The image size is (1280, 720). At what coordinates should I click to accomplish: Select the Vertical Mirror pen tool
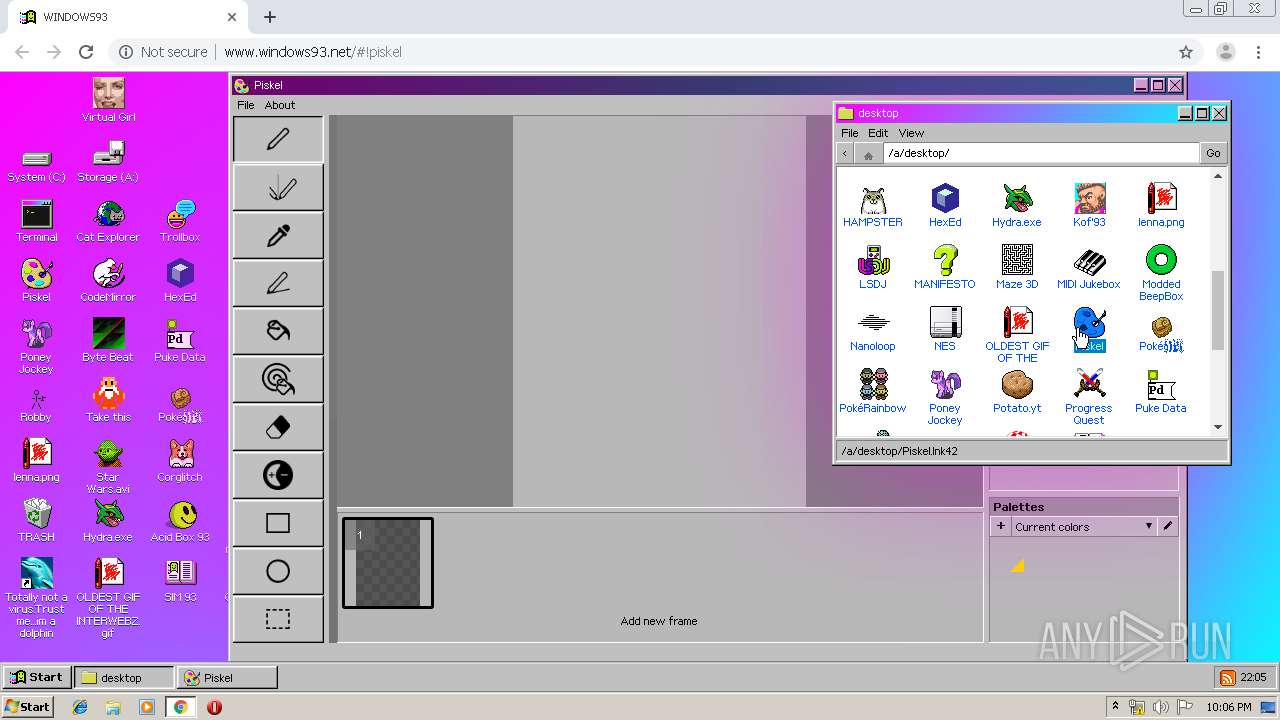[x=278, y=187]
